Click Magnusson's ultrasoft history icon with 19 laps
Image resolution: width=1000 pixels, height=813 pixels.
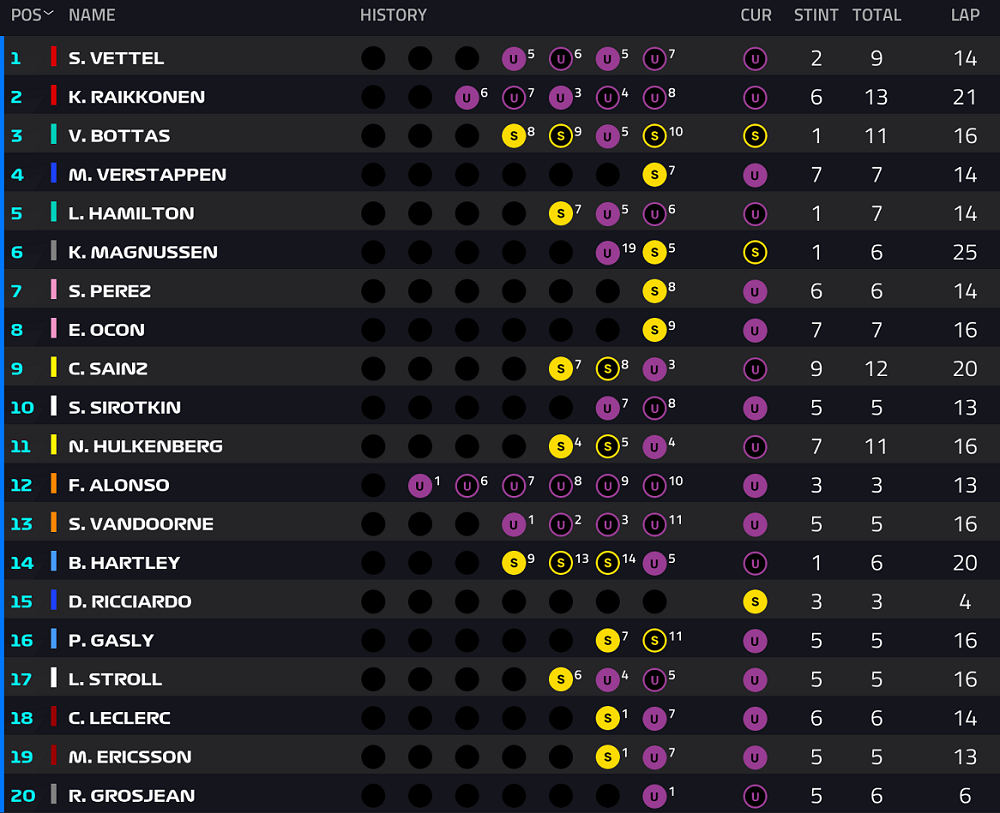[x=607, y=253]
